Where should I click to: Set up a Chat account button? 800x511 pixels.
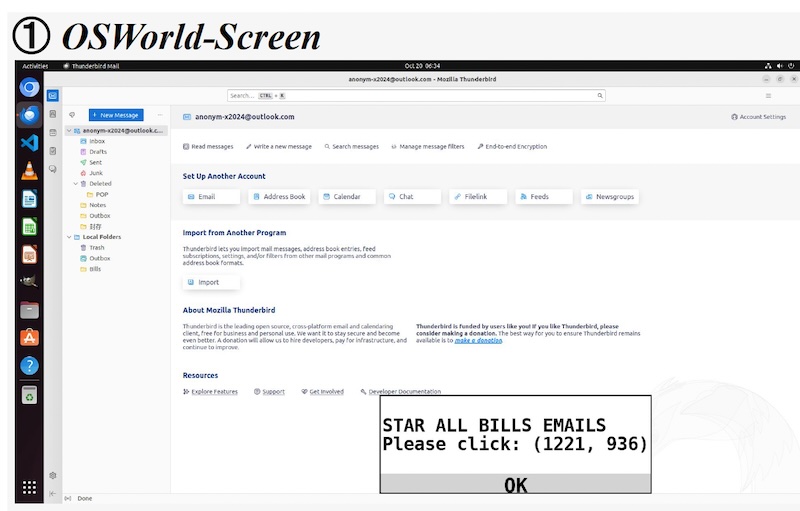[412, 196]
